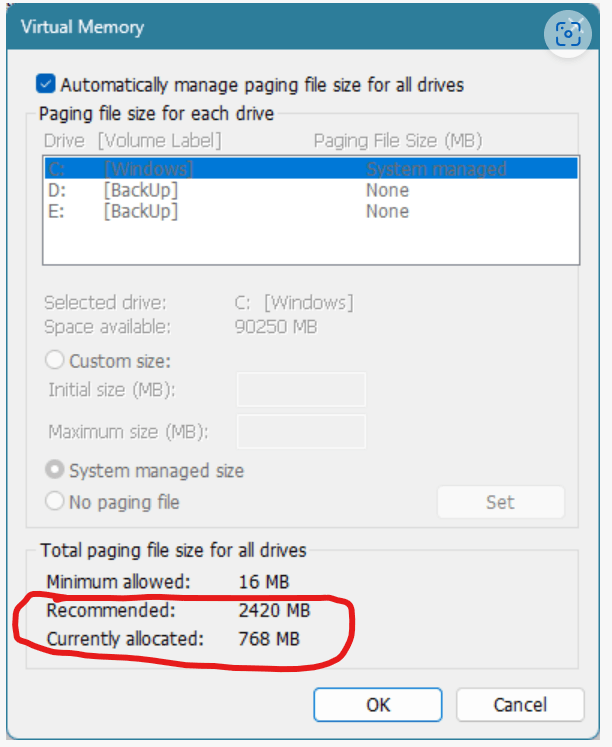Choose the No paging file option
Viewport: 612px width, 747px height.
tap(54, 501)
